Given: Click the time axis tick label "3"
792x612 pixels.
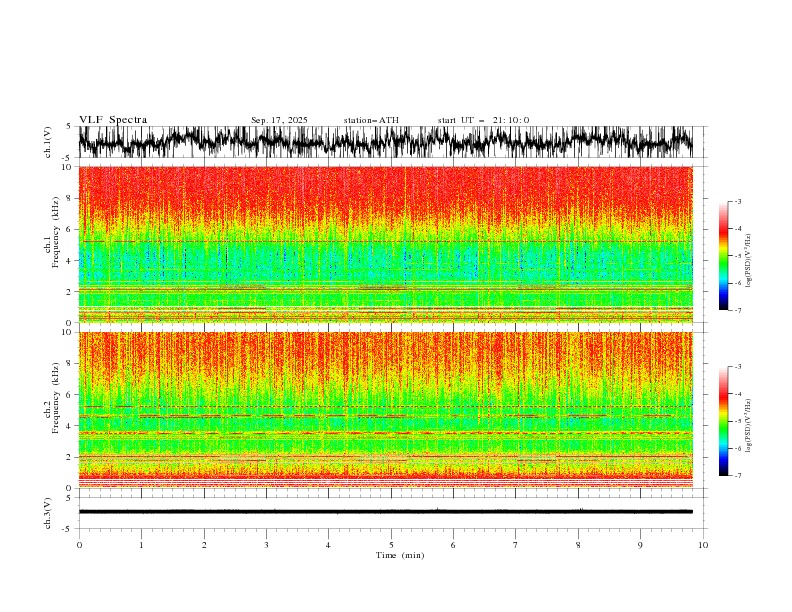Looking at the screenshot, I should tap(266, 545).
